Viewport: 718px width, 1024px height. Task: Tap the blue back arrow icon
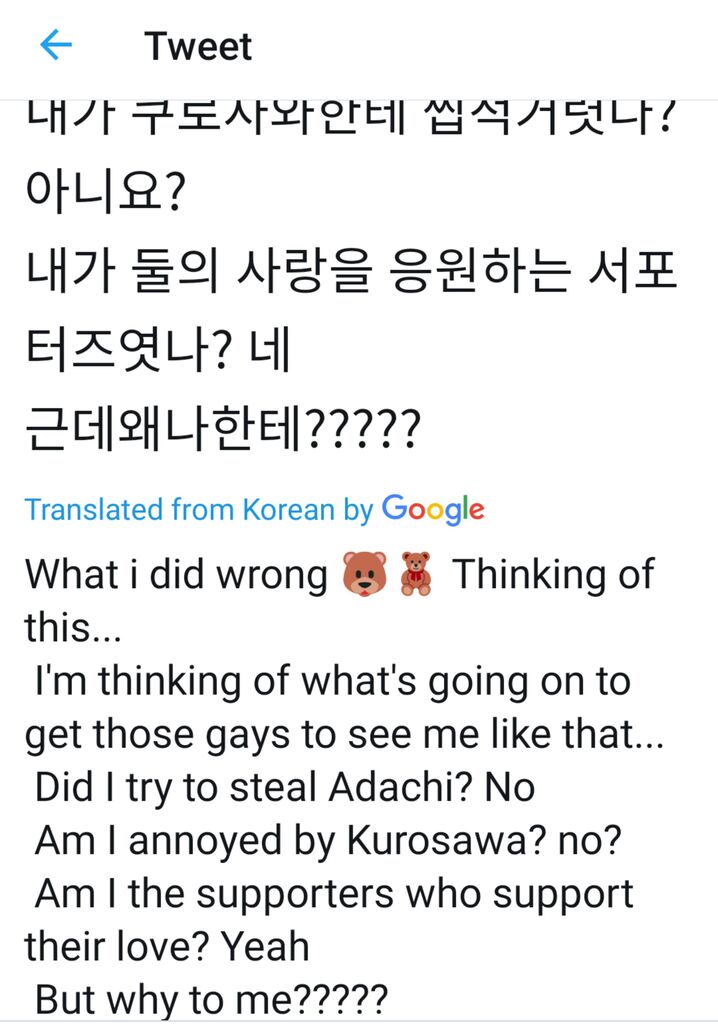point(56,45)
